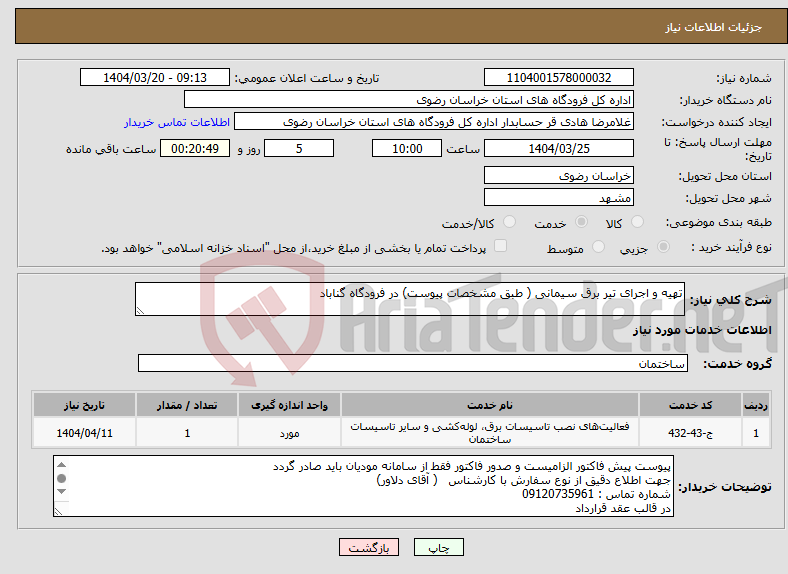Click the چاپ (print) button

click(438, 547)
